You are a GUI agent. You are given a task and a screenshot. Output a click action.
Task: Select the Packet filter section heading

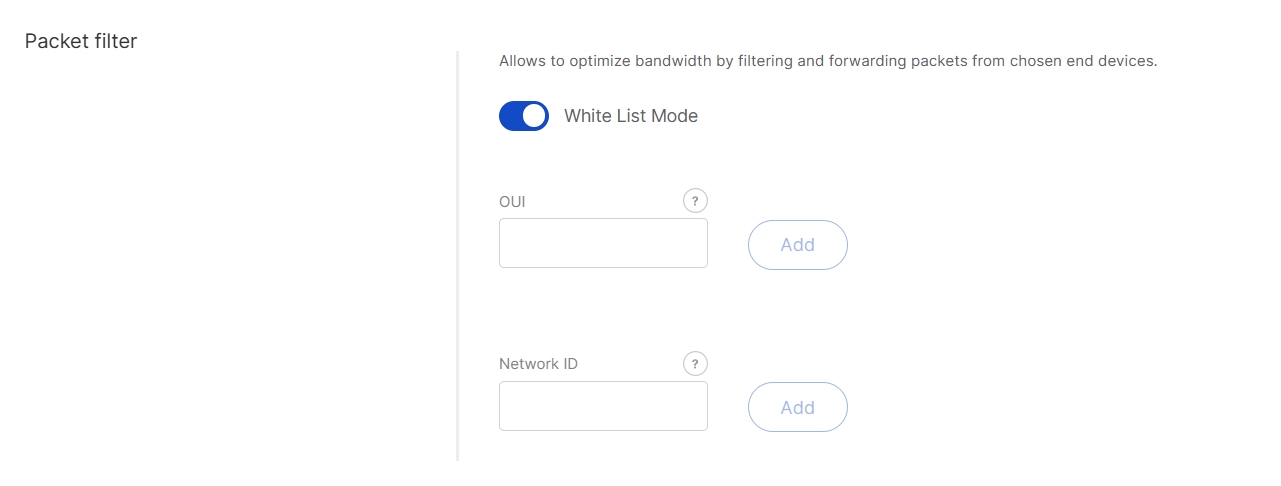tap(81, 41)
